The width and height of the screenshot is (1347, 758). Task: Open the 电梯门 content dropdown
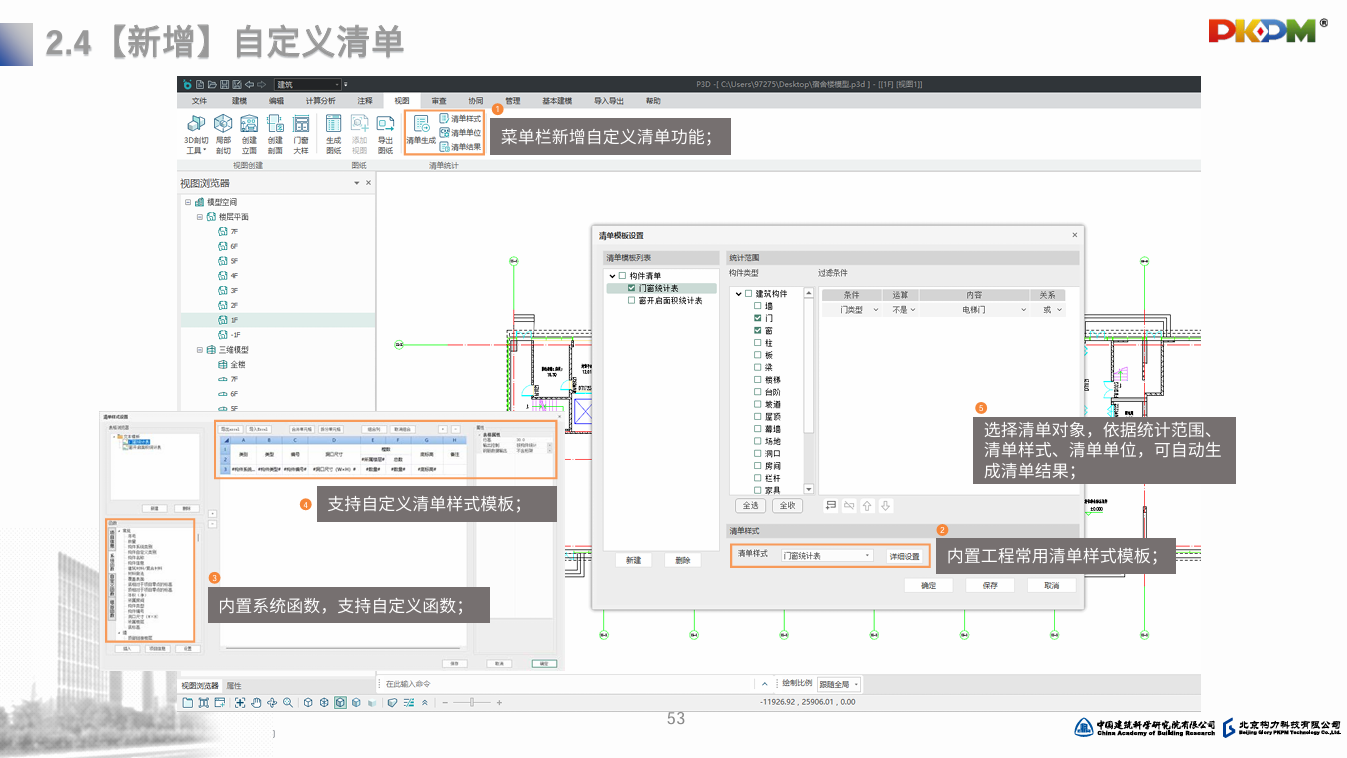click(974, 310)
